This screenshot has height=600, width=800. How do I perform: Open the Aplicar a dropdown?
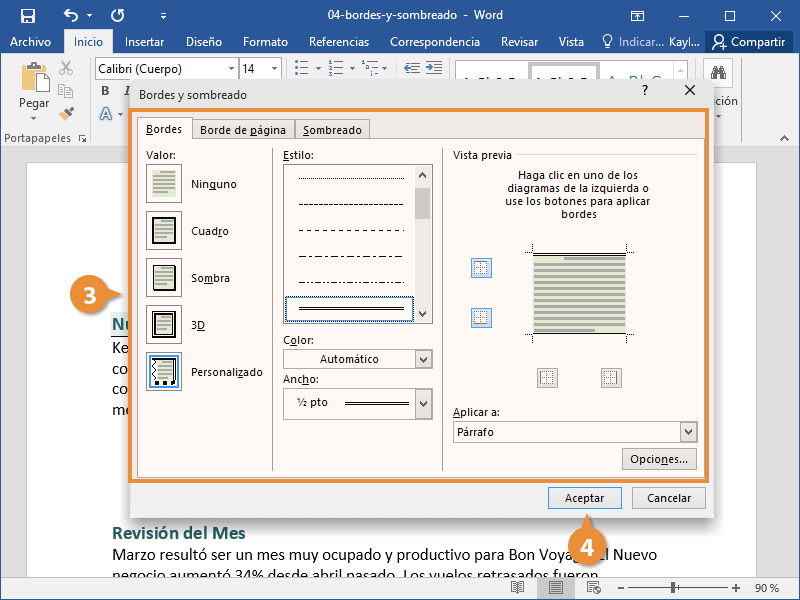[x=574, y=432]
